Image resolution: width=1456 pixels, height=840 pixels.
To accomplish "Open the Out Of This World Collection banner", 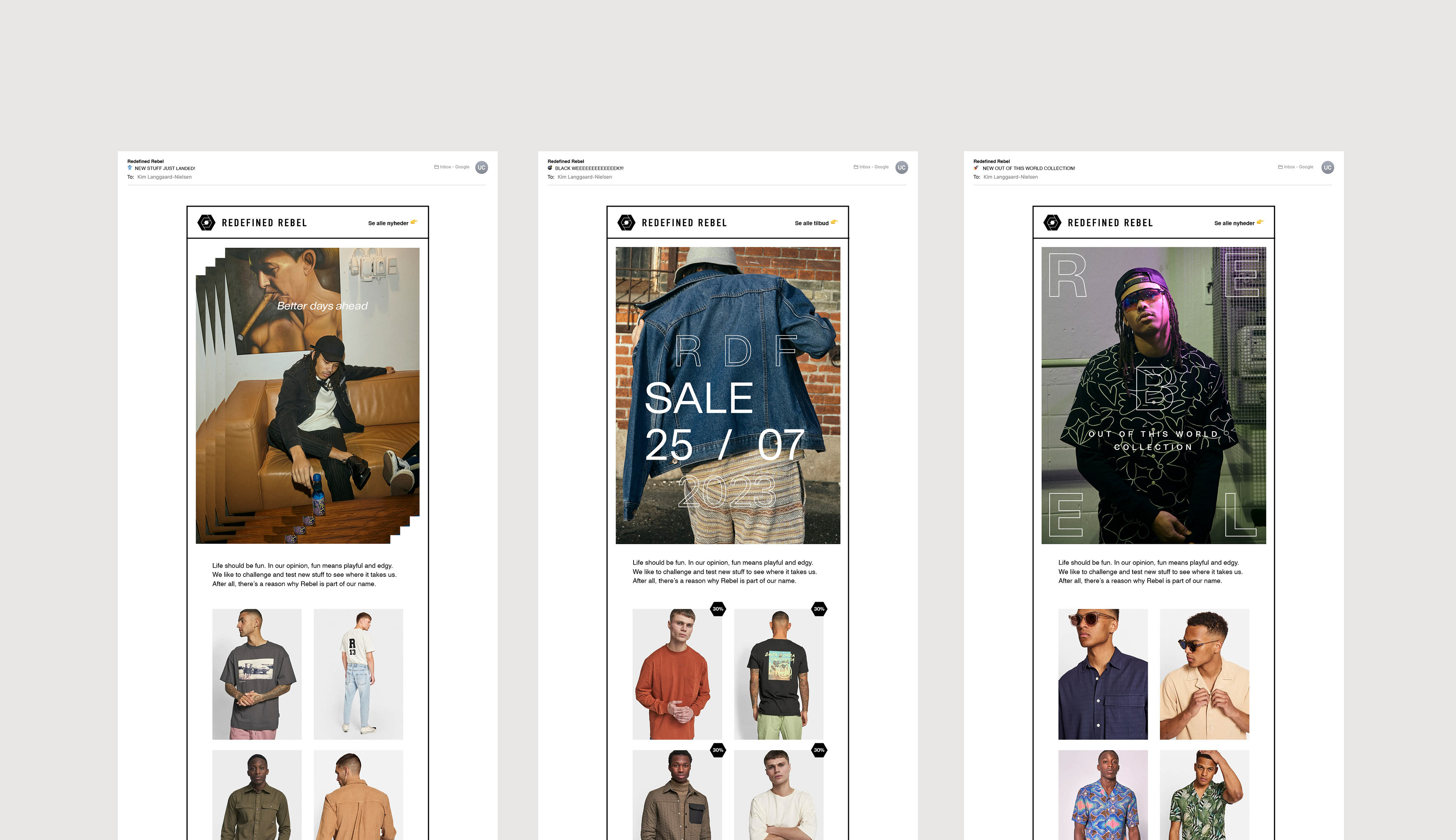I will [x=1153, y=395].
